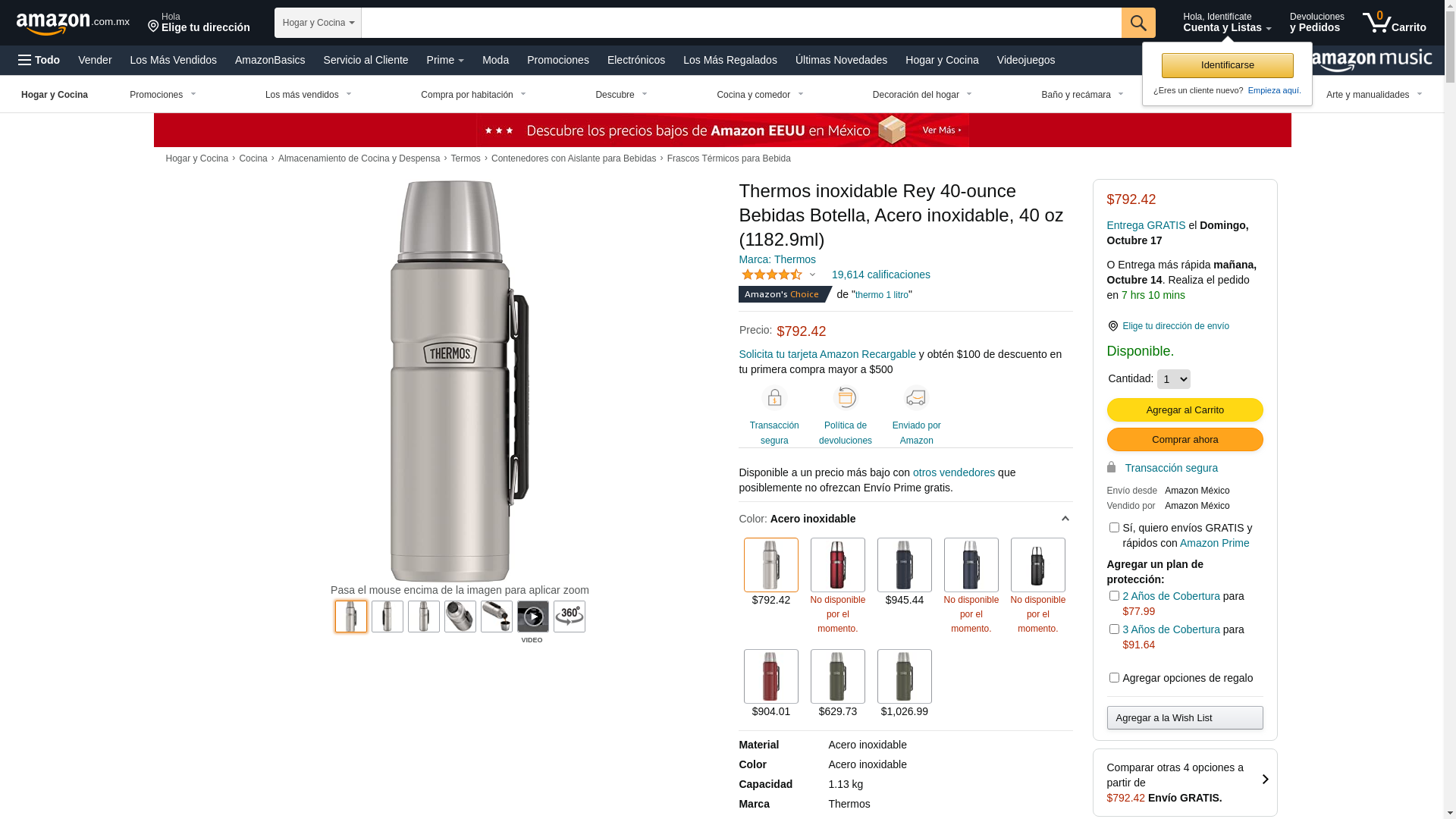
Task: Click the Enviado por Amazon truck icon
Action: coord(916,398)
